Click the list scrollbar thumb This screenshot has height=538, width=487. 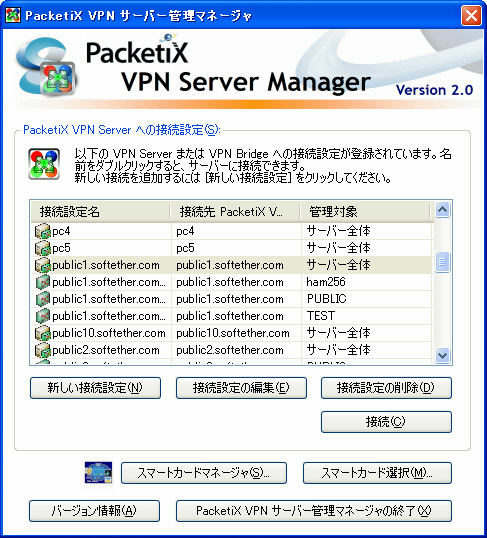442,262
